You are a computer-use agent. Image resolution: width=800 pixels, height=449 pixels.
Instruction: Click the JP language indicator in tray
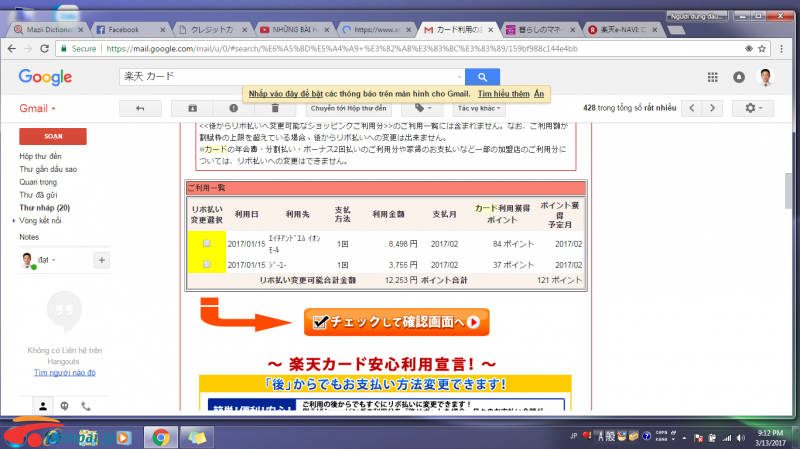click(573, 436)
